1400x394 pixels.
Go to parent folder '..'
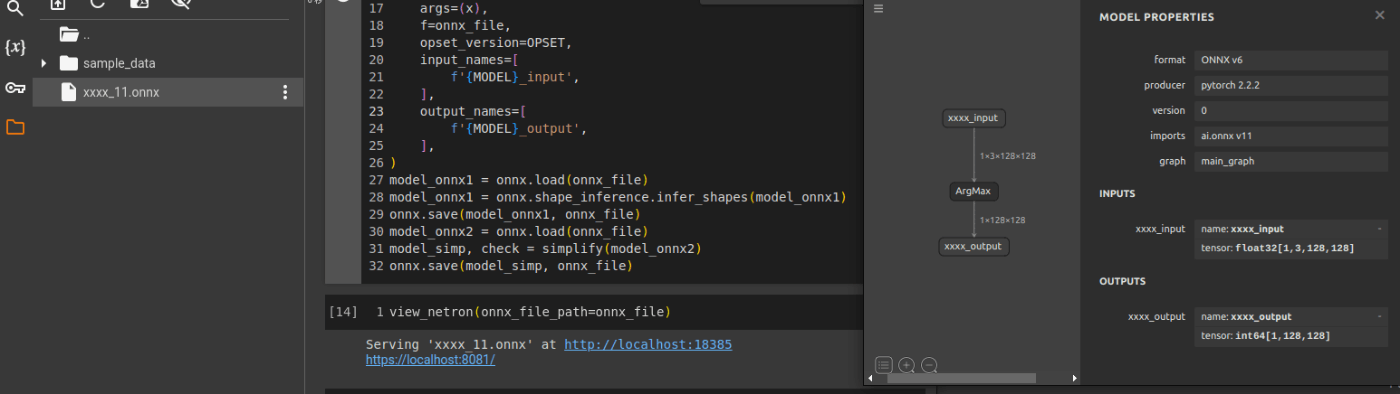74,35
